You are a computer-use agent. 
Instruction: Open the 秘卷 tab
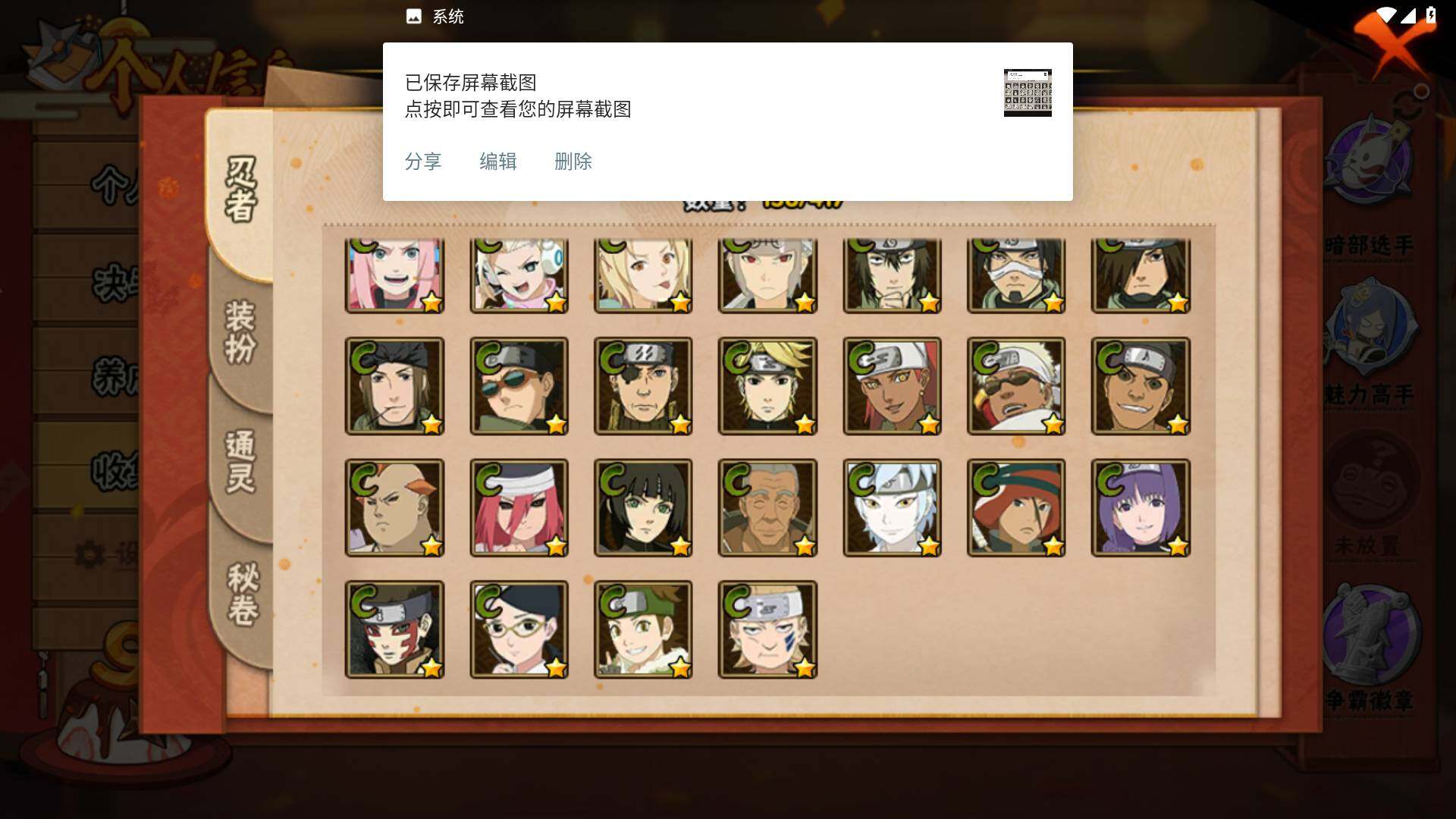243,593
